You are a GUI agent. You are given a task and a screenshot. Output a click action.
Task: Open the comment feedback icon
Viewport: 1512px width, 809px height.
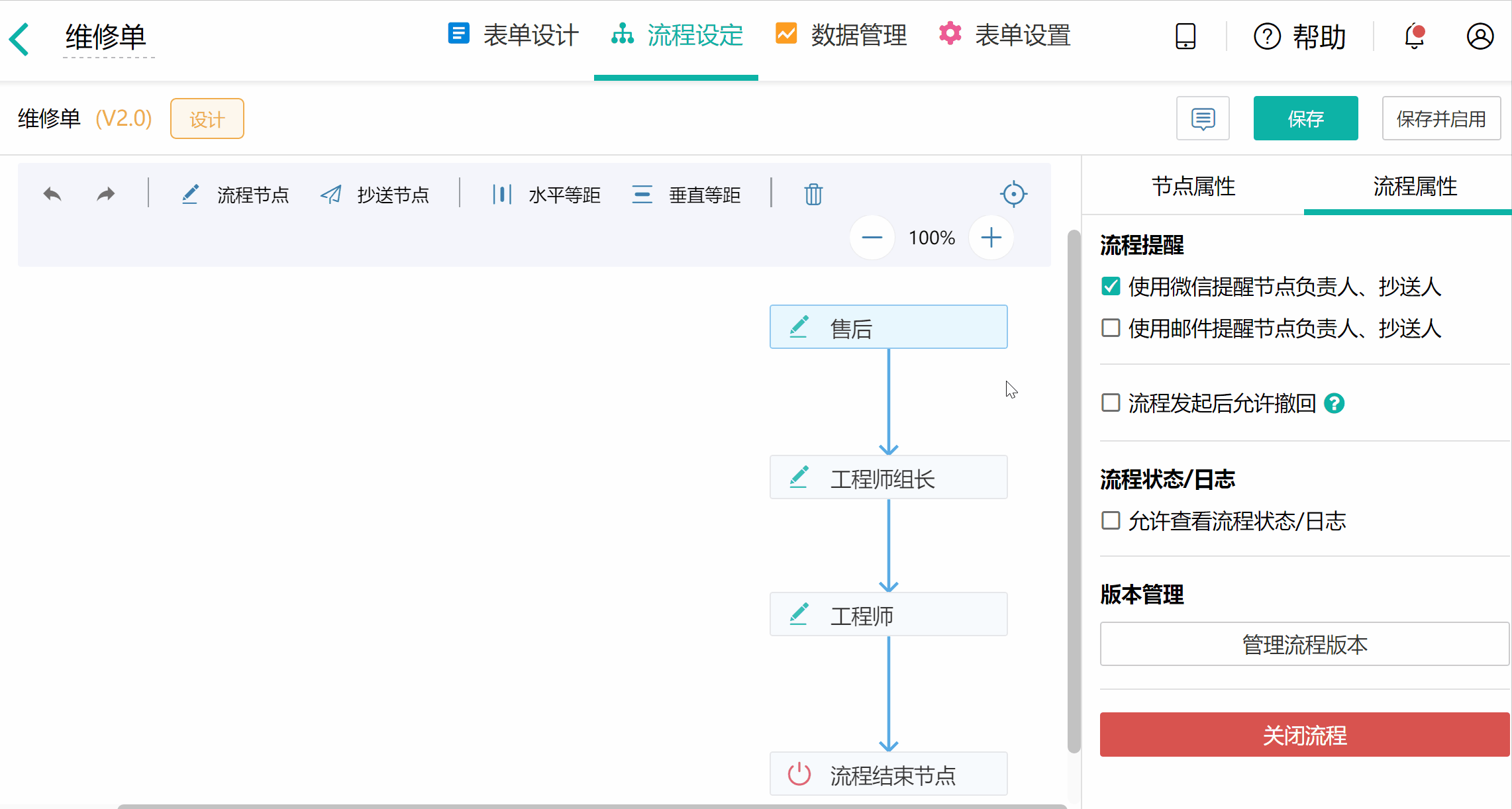(1203, 118)
